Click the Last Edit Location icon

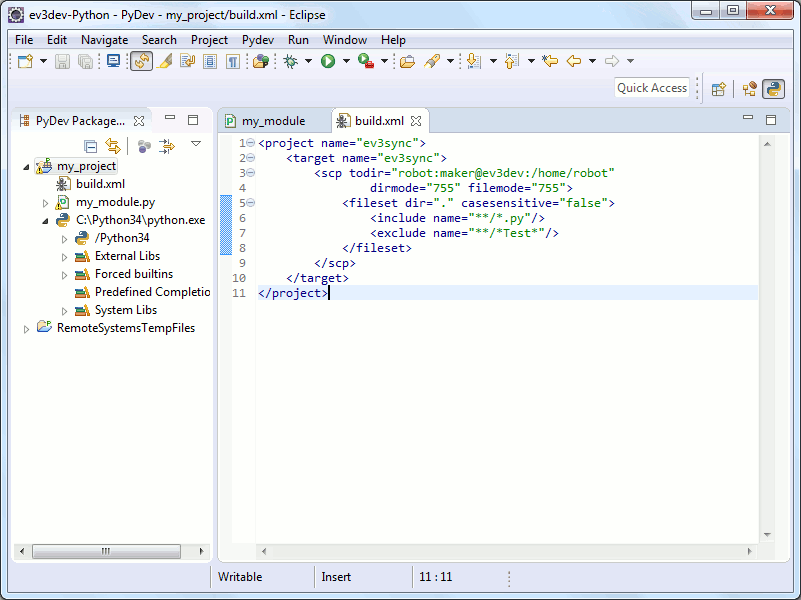tap(550, 61)
